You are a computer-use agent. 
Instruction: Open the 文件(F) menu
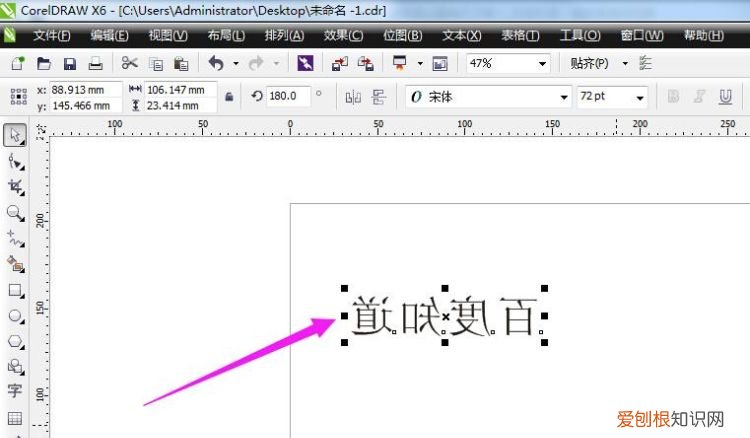pyautogui.click(x=52, y=35)
